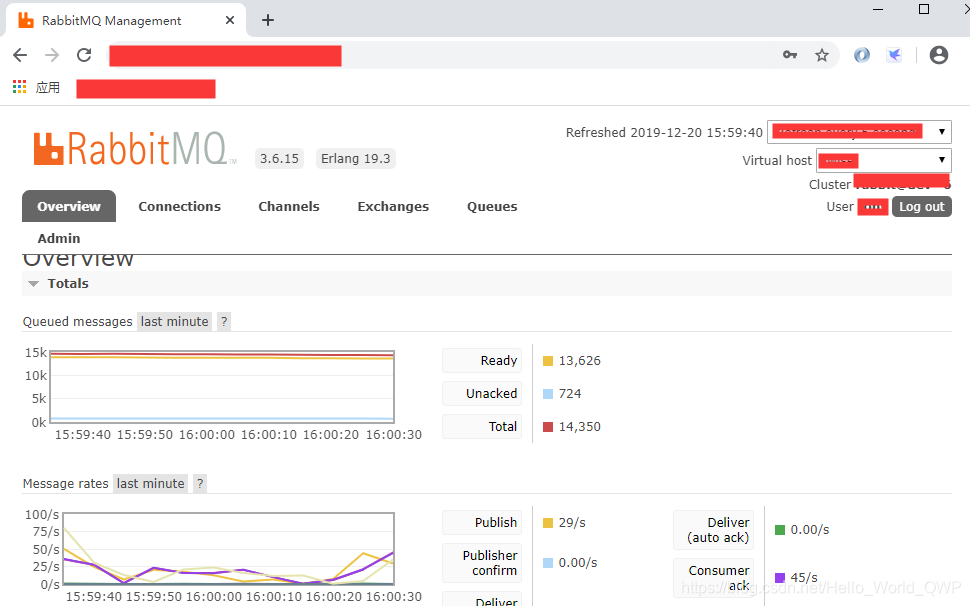Click the Ready legend label
The height and width of the screenshot is (606, 970).
[482, 361]
